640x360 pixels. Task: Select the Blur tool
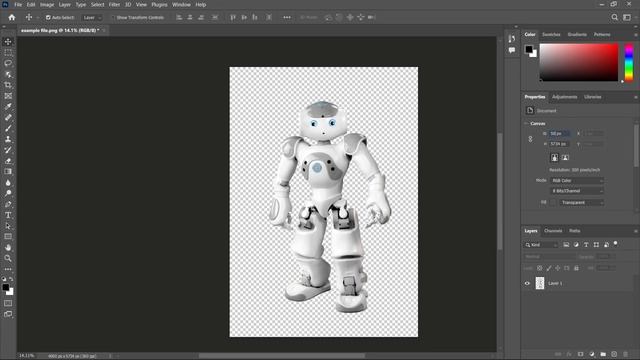8,182
